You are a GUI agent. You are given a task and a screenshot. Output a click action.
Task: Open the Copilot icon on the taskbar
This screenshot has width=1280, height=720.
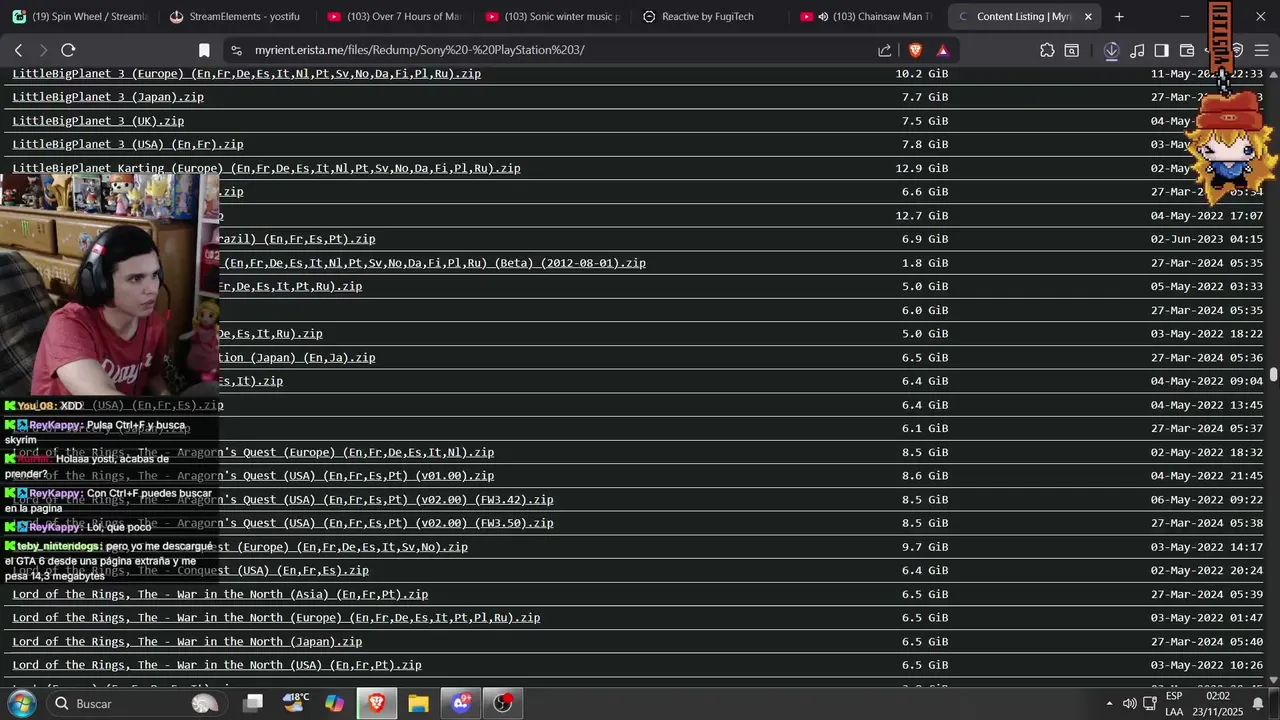coord(335,703)
